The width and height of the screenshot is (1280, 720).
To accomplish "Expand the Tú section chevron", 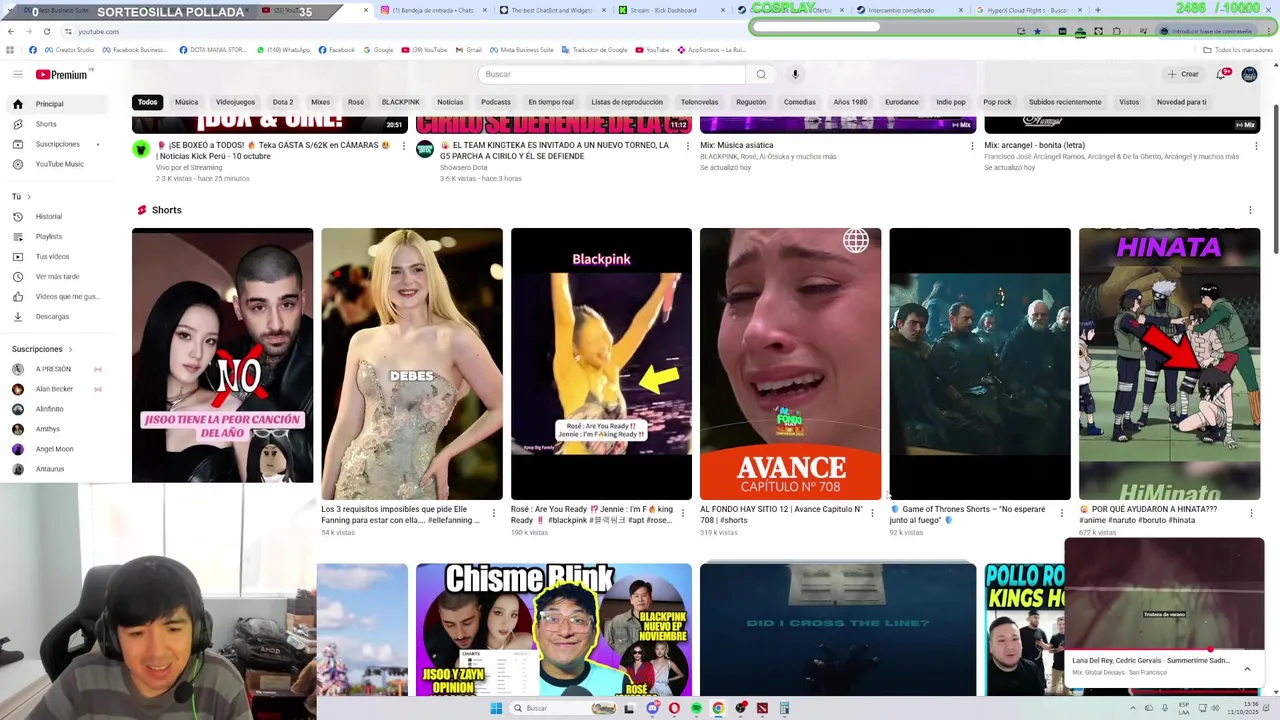I will pos(29,197).
